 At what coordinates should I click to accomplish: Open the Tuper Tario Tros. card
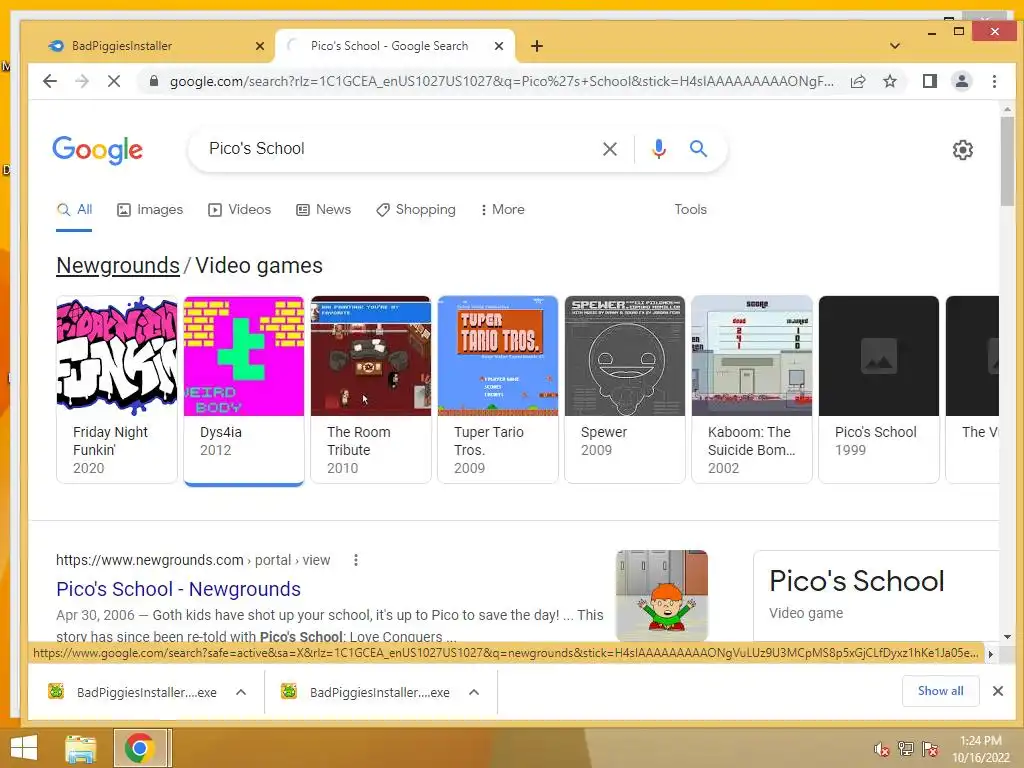click(x=498, y=389)
